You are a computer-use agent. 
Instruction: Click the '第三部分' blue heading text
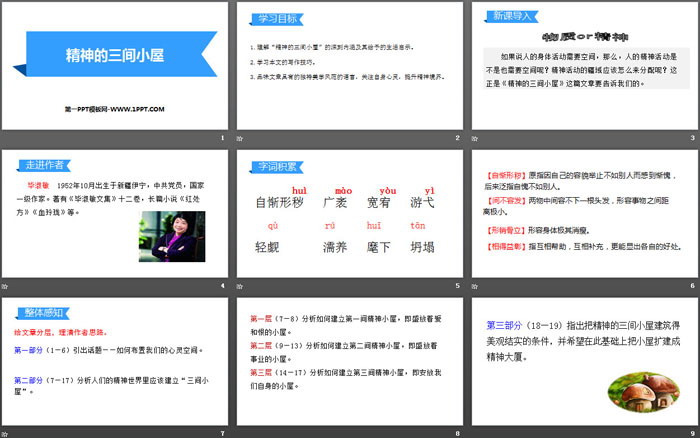pyautogui.click(x=506, y=325)
